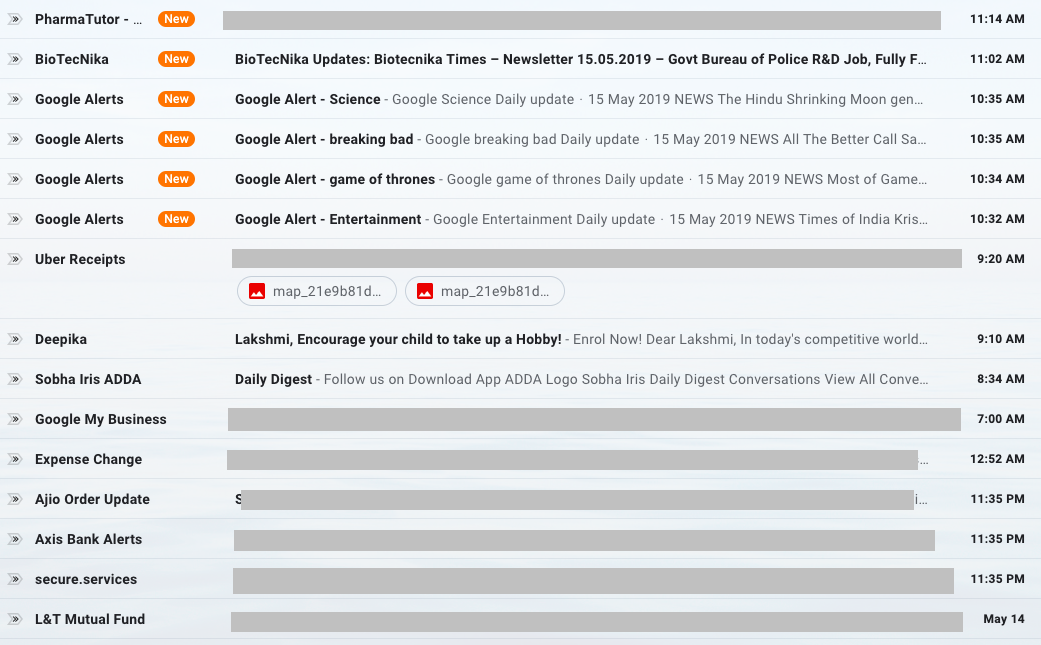Viewport: 1041px width, 645px height.
Task: Click the 10:34 AM timestamp
Action: pos(997,179)
